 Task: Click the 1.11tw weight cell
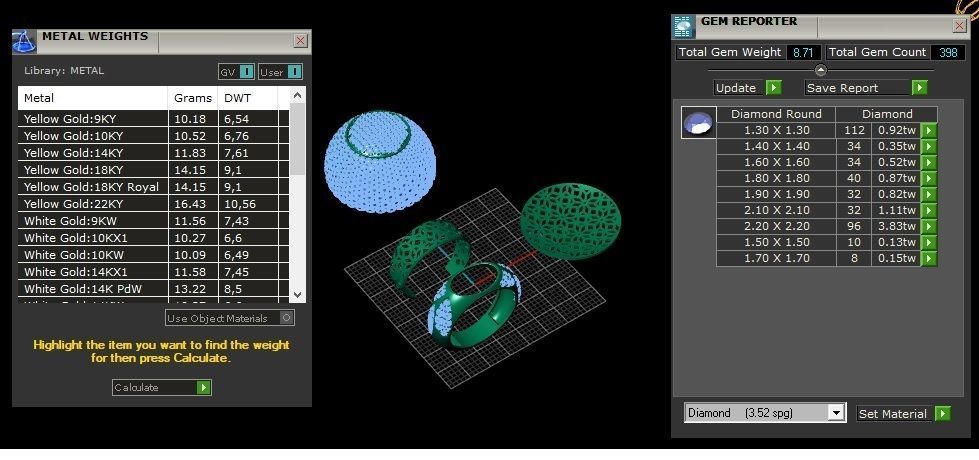[897, 210]
